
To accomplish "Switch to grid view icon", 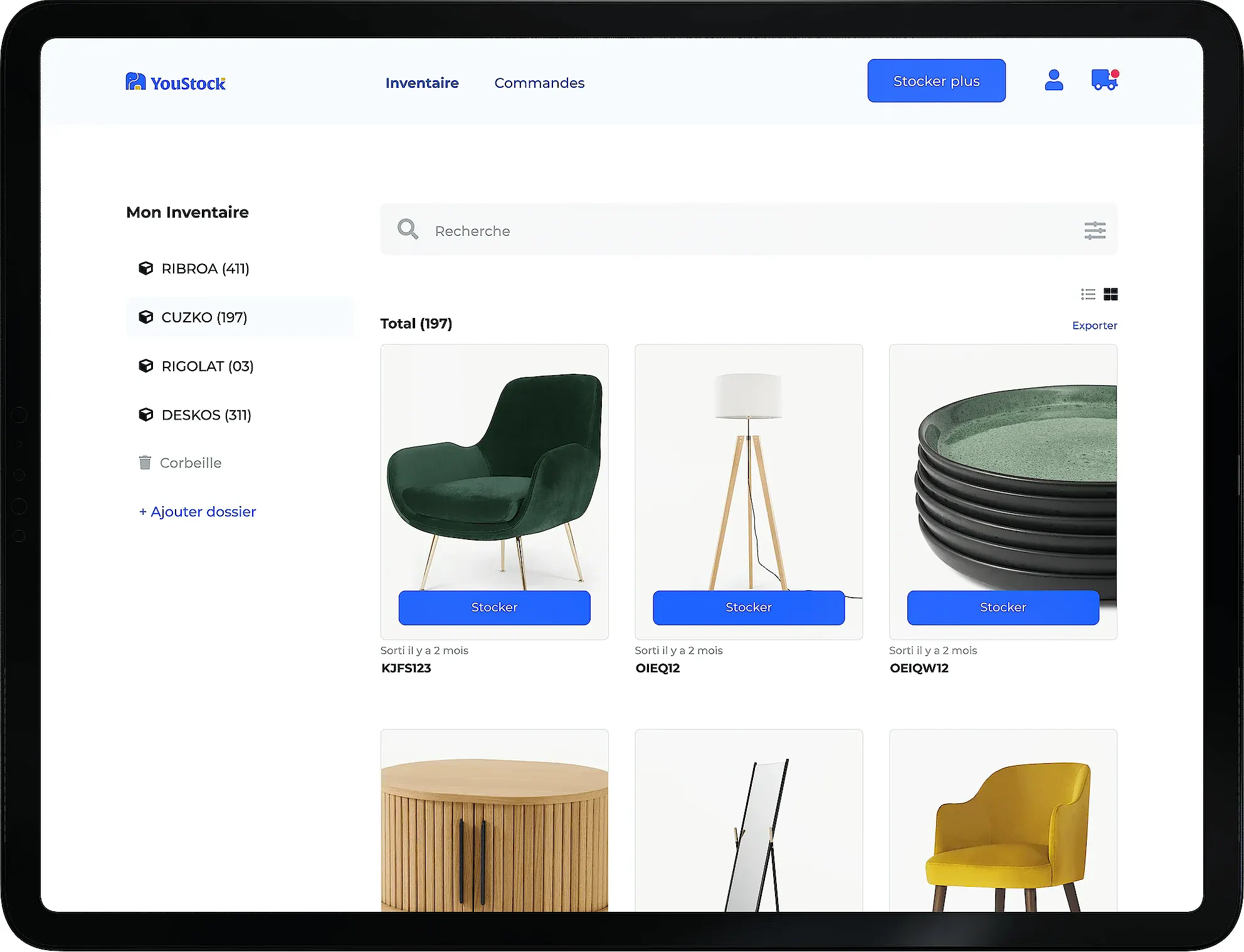I will (x=1110, y=294).
